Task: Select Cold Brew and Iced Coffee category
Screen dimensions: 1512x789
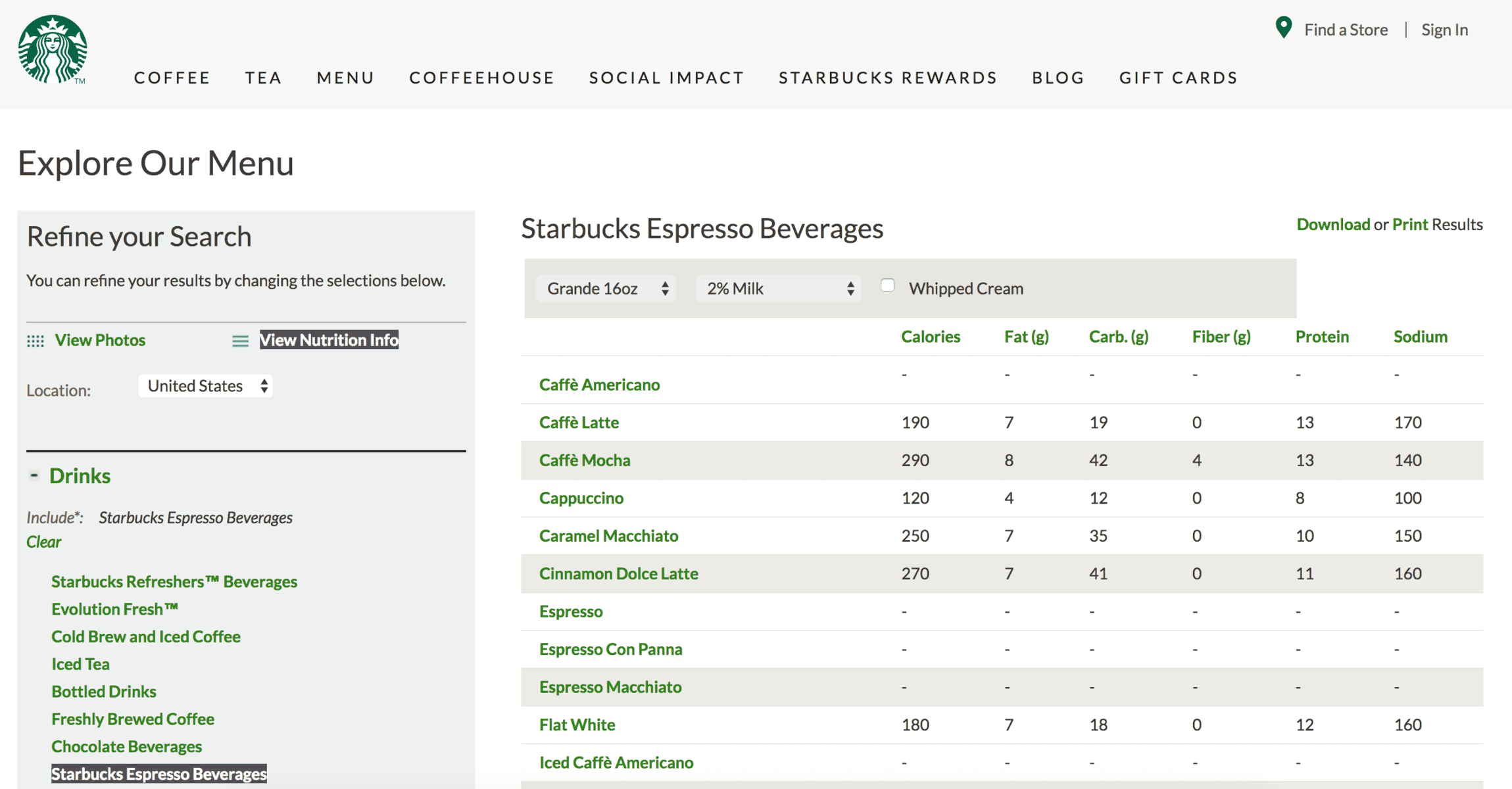Action: 146,636
